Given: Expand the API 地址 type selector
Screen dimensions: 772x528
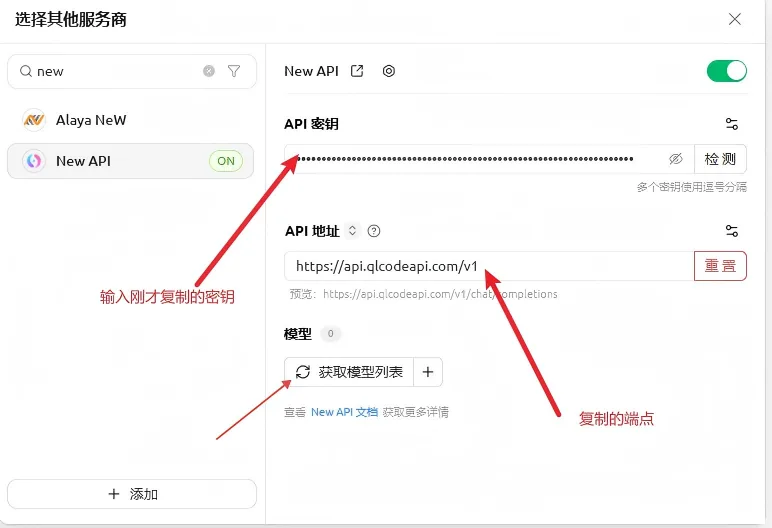Looking at the screenshot, I should pyautogui.click(x=352, y=231).
